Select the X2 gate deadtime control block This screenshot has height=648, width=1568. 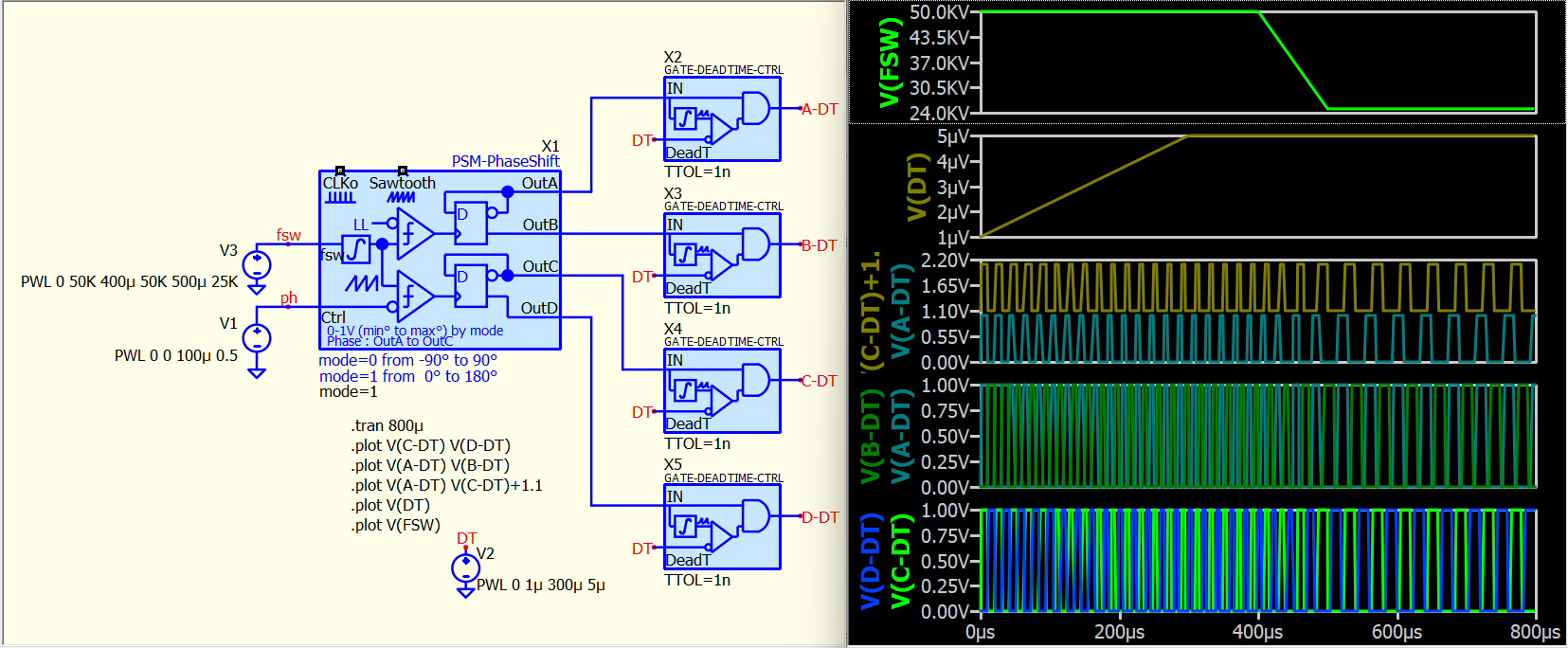(722, 119)
